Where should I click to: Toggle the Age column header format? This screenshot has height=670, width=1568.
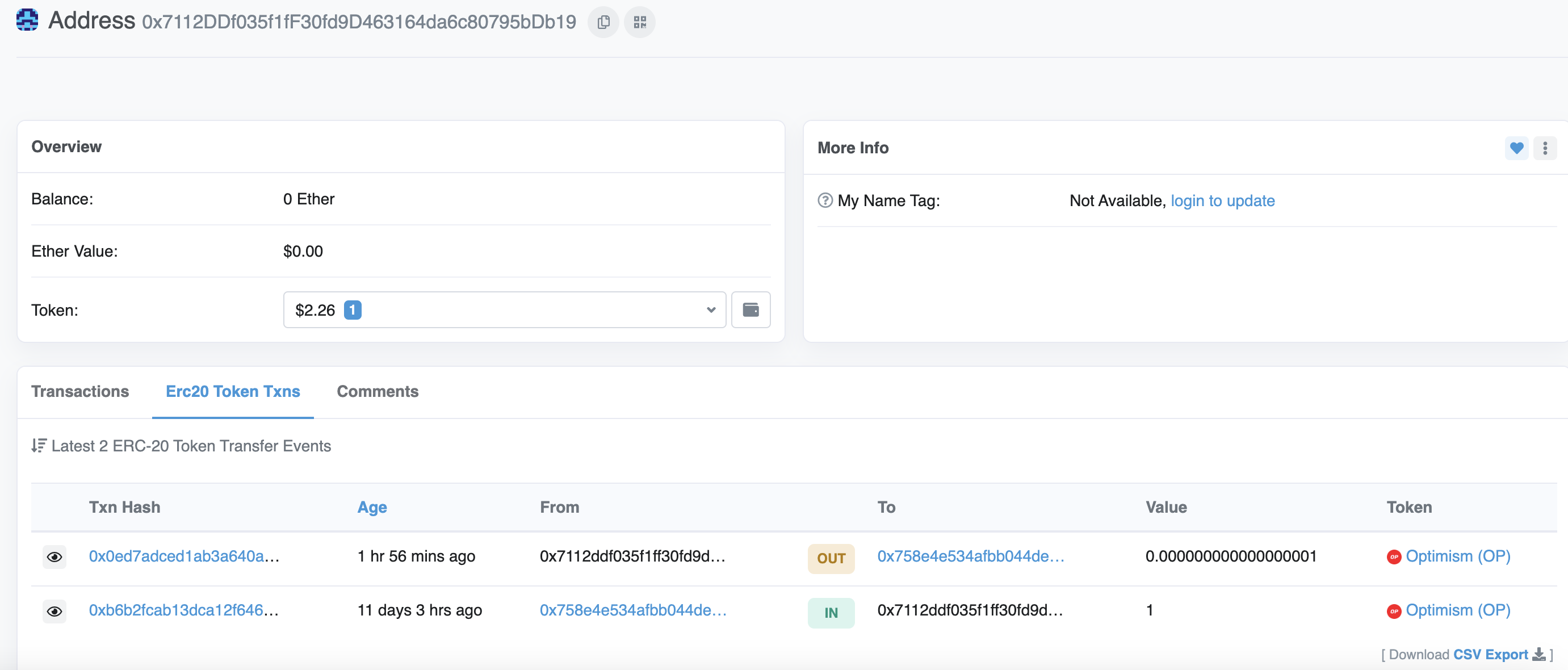(372, 507)
